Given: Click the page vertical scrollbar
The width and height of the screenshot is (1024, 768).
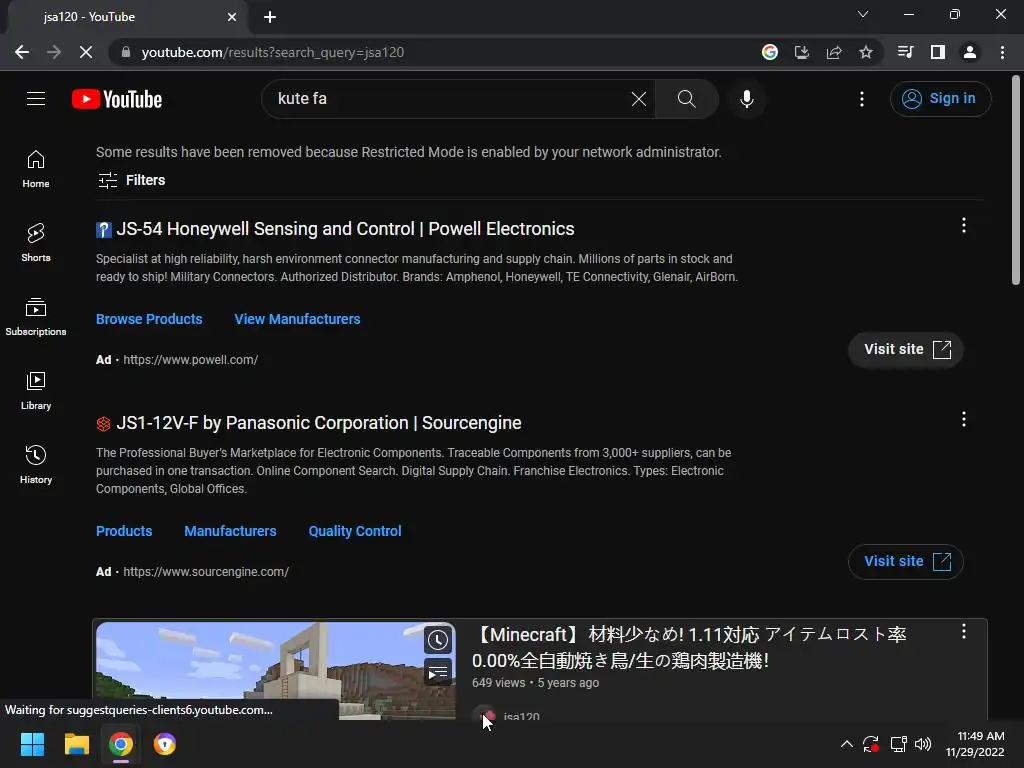Looking at the screenshot, I should tap(1016, 182).
